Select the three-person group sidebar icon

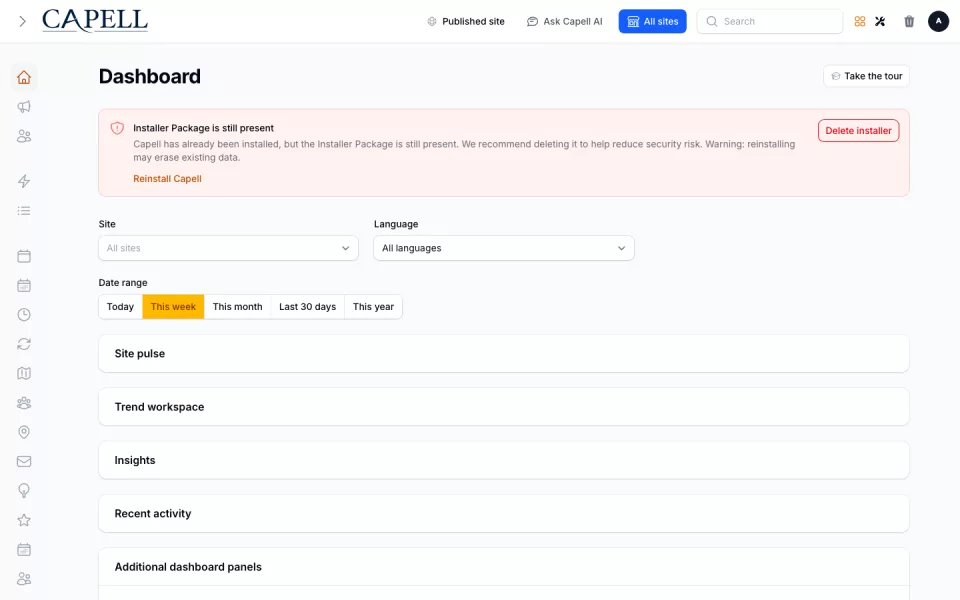point(24,403)
